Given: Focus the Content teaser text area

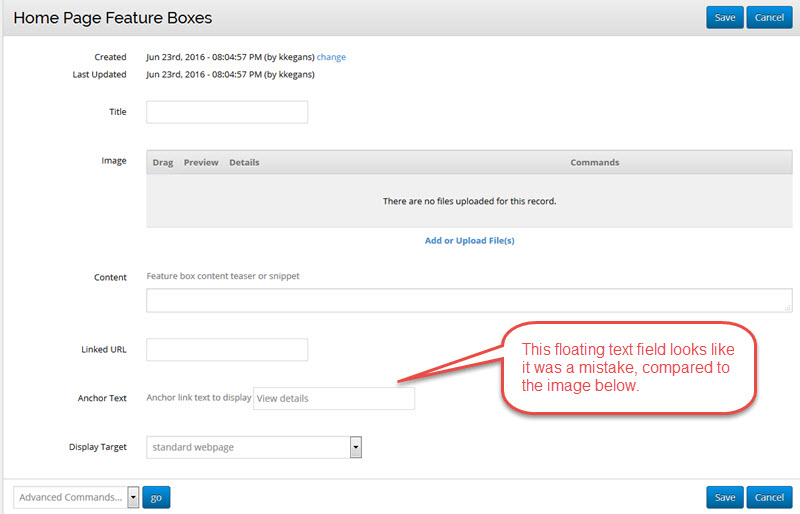Looking at the screenshot, I should 468,301.
